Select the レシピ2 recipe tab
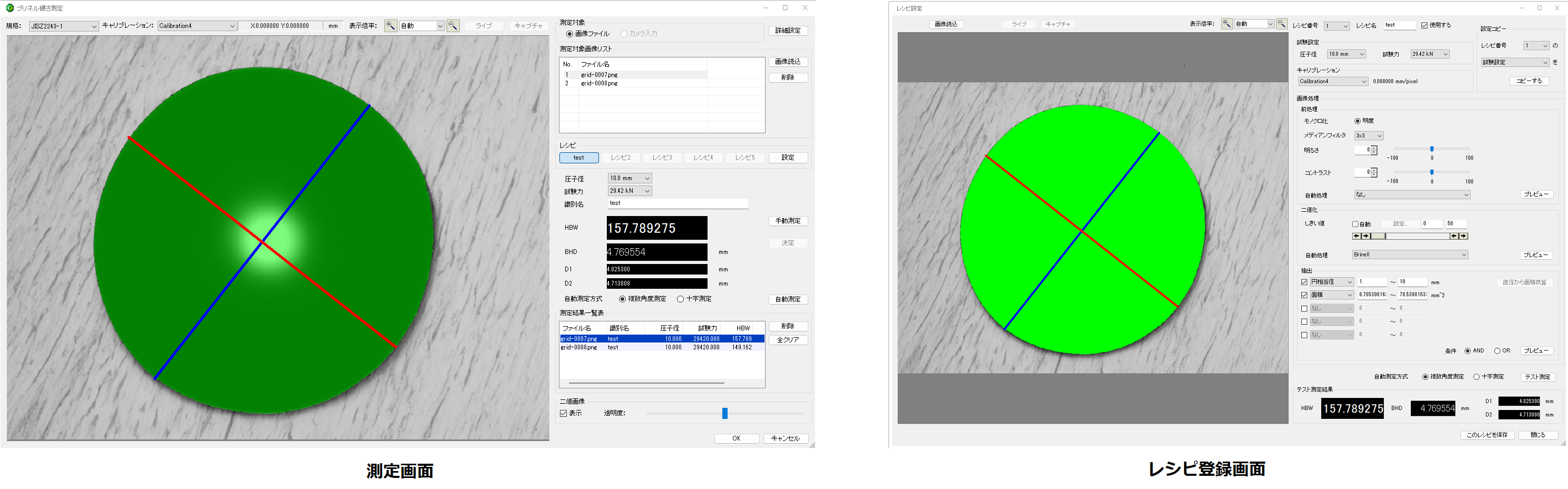The image size is (1568, 489). pyautogui.click(x=621, y=158)
